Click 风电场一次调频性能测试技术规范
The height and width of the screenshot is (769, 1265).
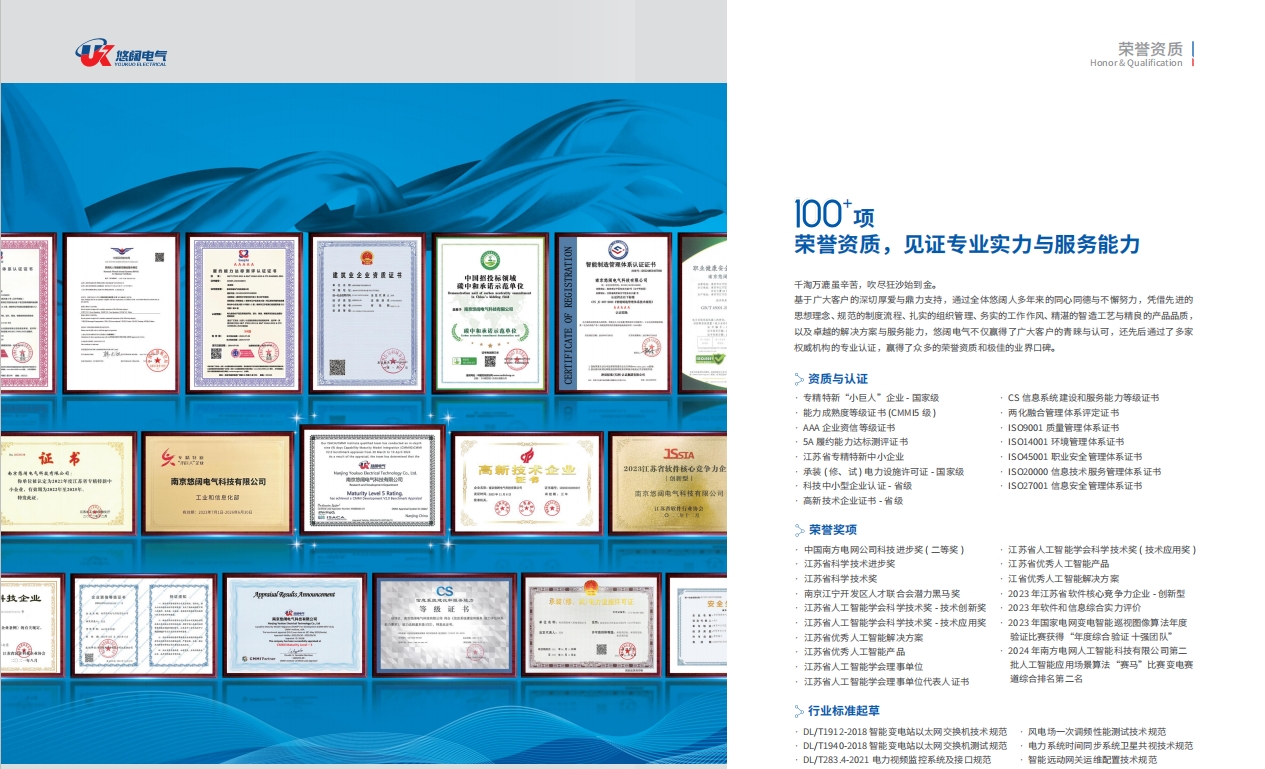click(x=1097, y=731)
